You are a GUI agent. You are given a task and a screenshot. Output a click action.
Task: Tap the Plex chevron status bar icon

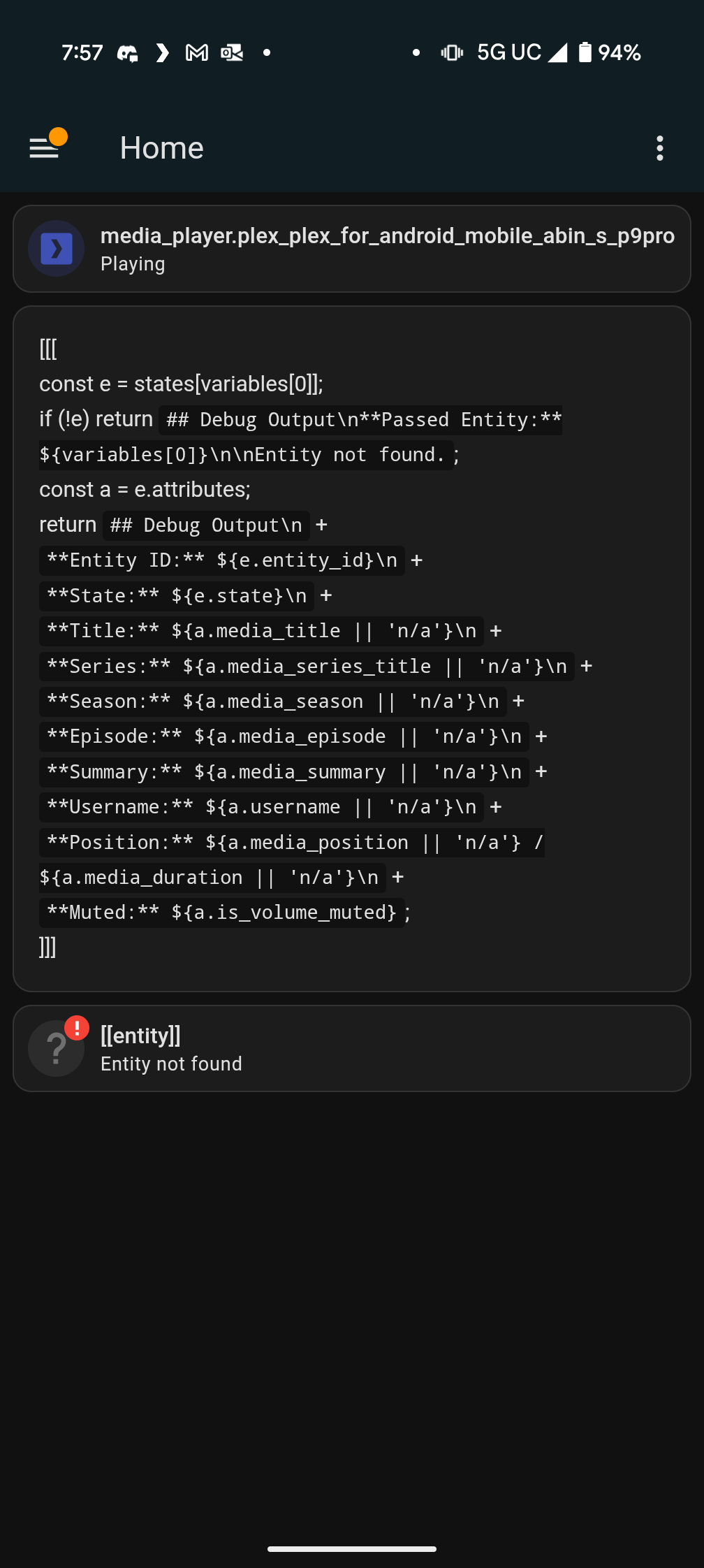click(162, 53)
